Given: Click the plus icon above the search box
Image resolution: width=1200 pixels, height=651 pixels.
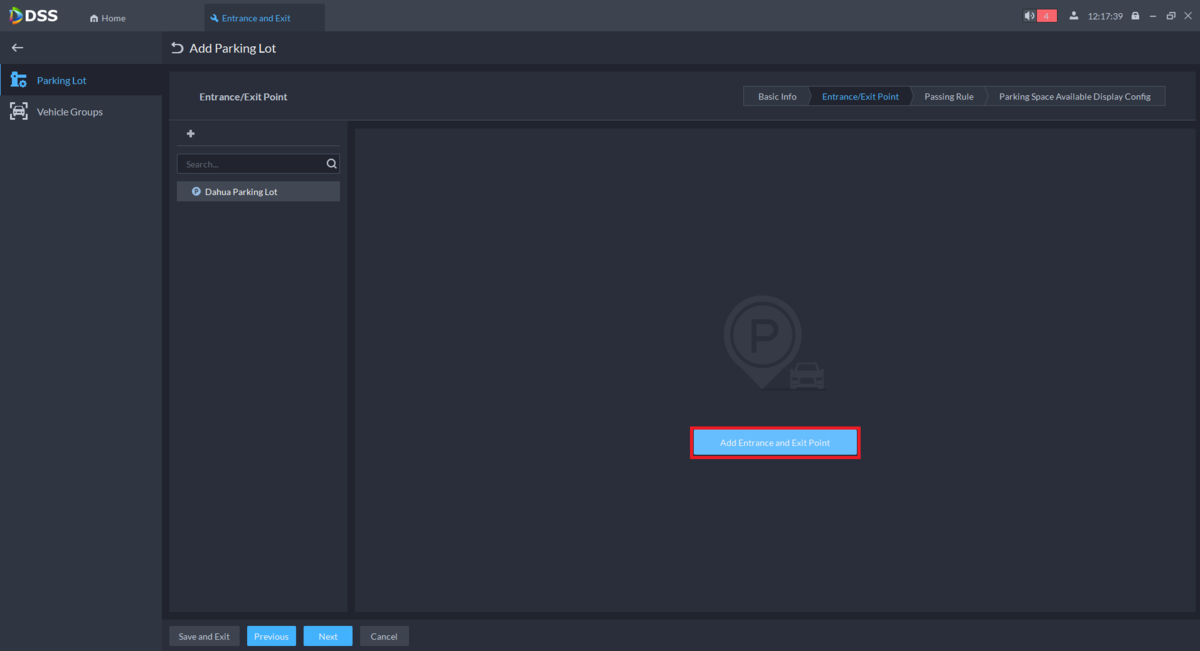Looking at the screenshot, I should coord(191,134).
